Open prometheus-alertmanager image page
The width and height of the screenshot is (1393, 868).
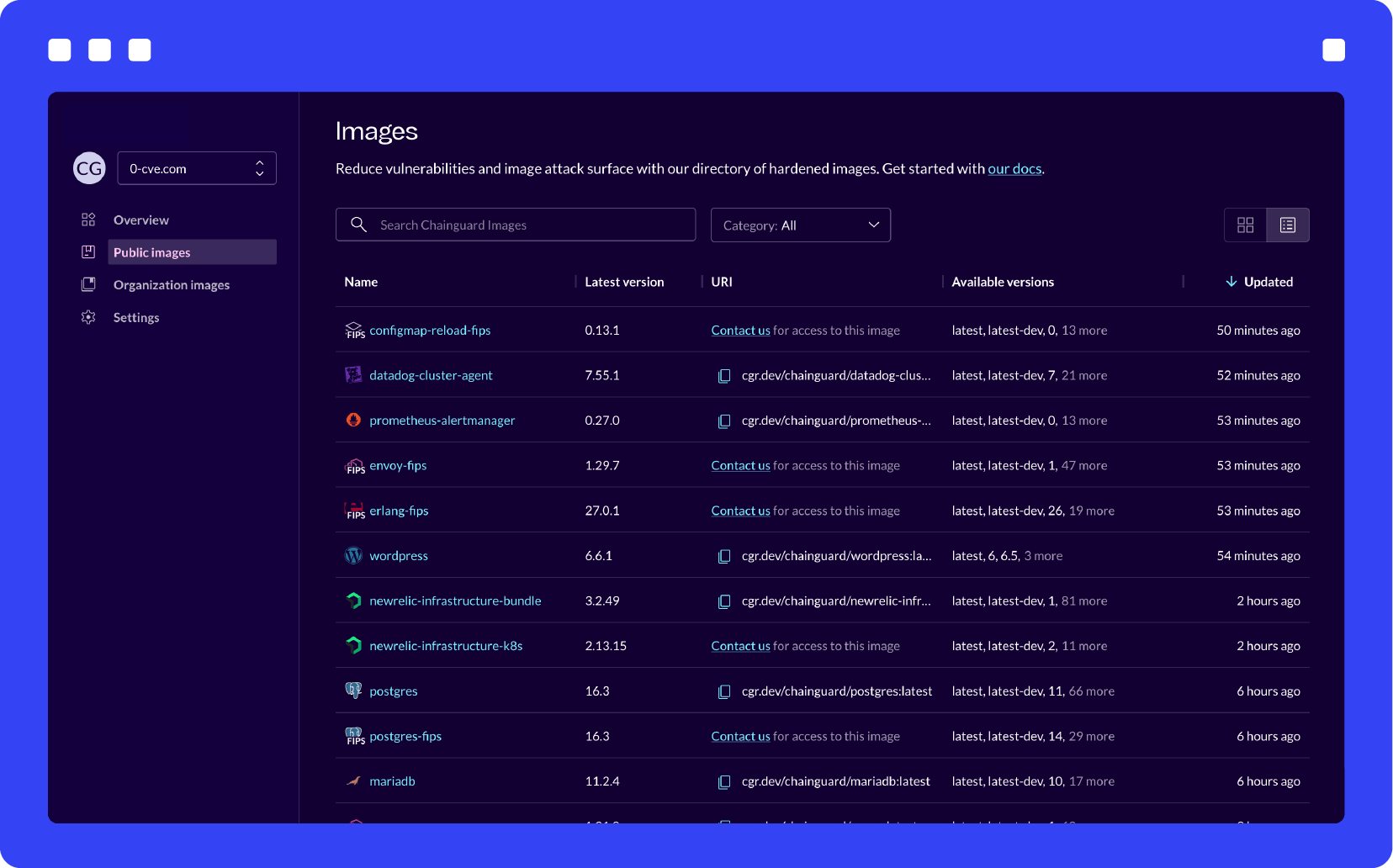(x=442, y=421)
